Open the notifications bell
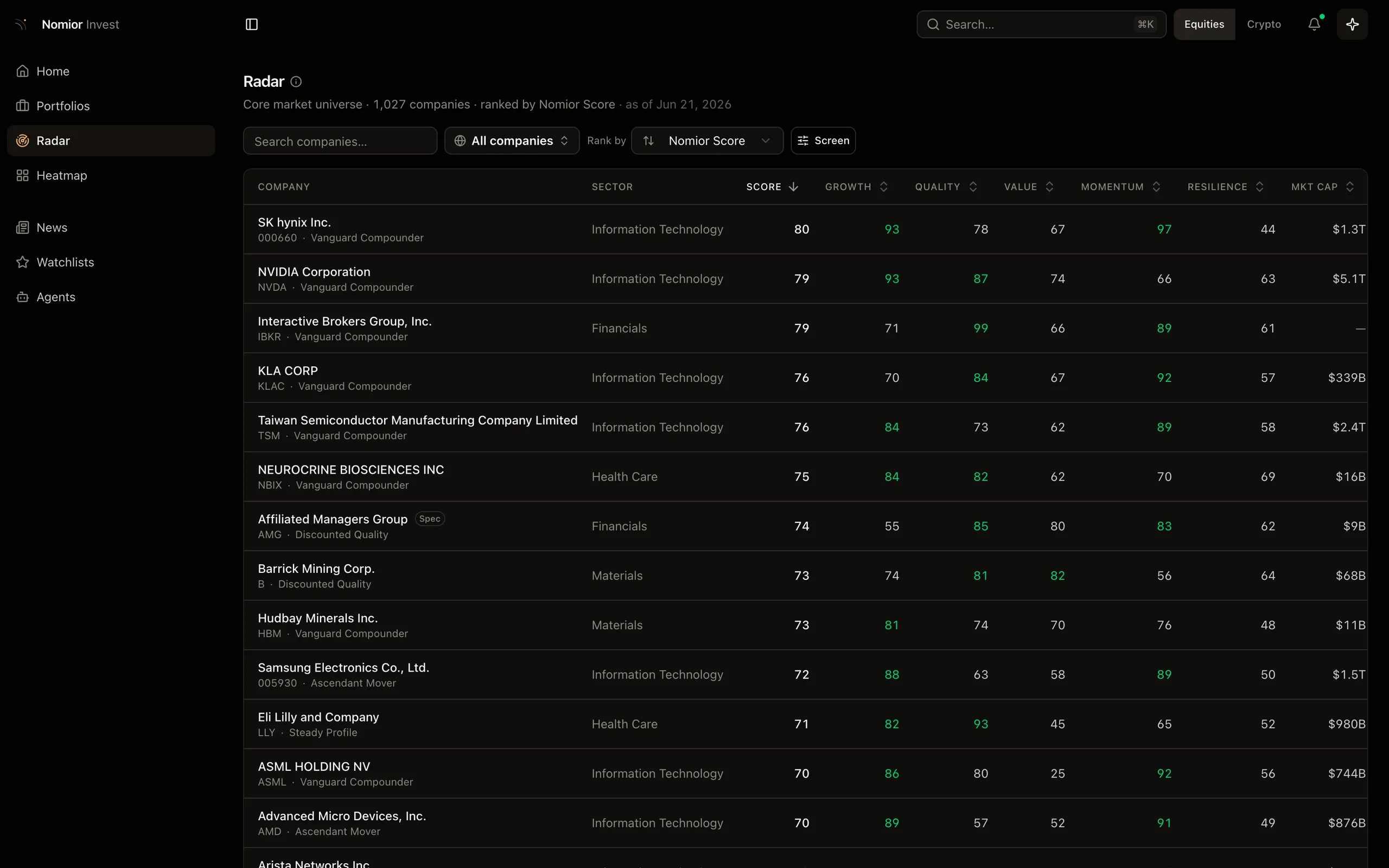 [1314, 24]
